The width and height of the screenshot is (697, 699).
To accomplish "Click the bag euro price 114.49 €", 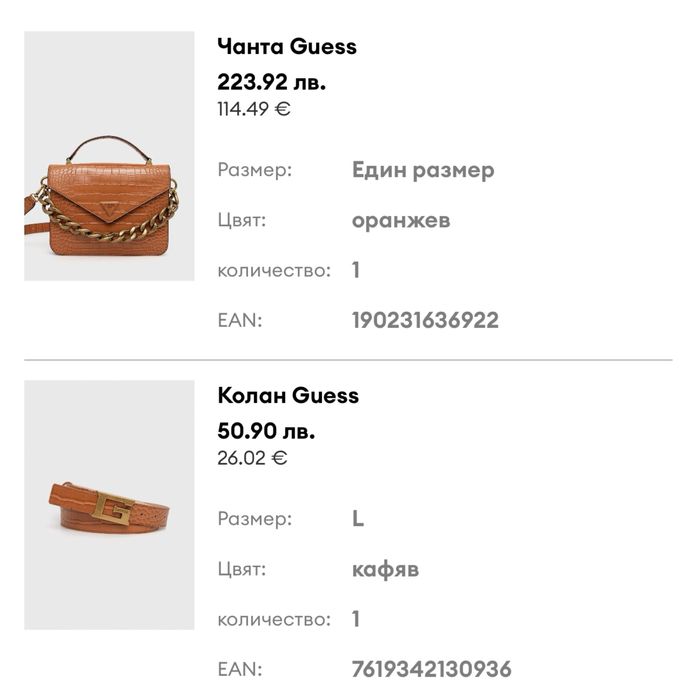I will tap(254, 108).
